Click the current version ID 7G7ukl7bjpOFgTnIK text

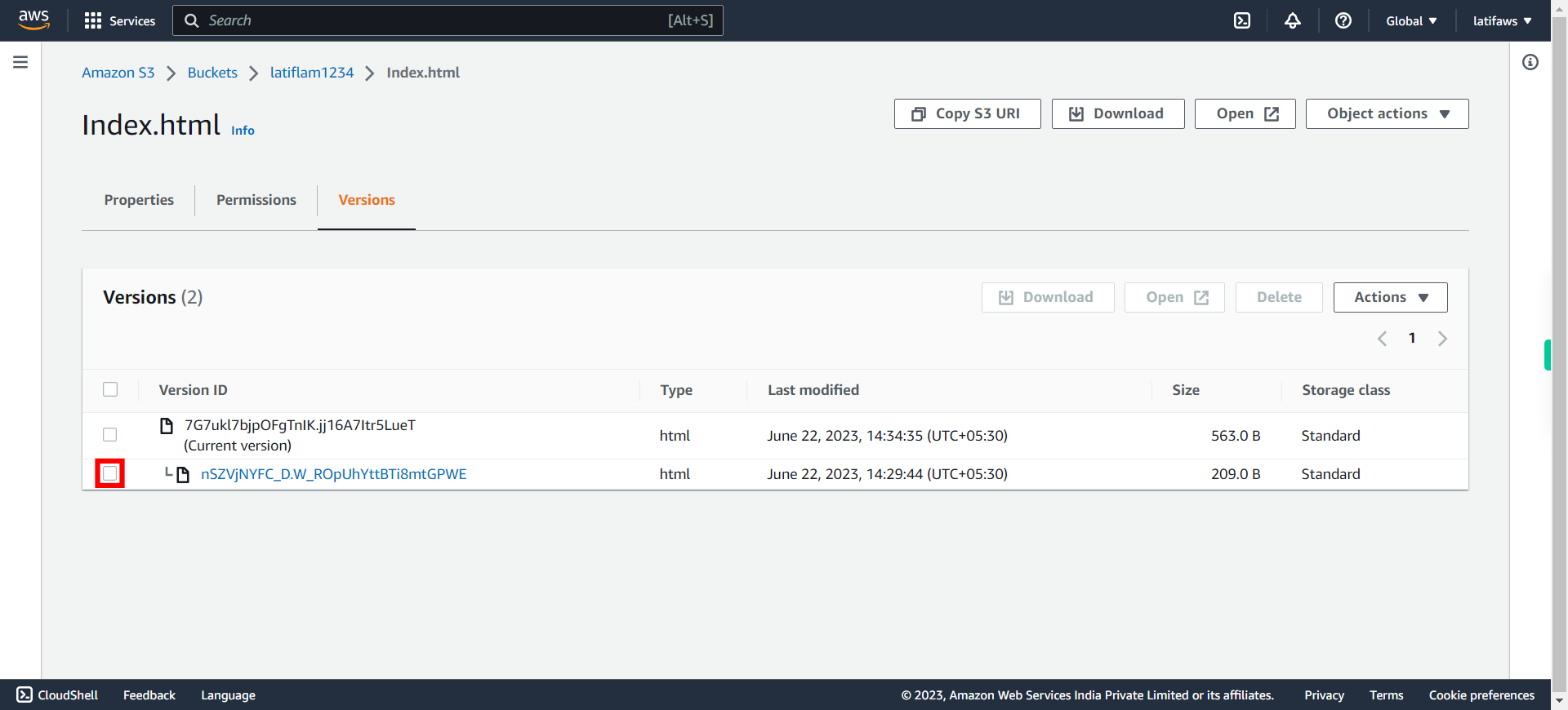300,425
